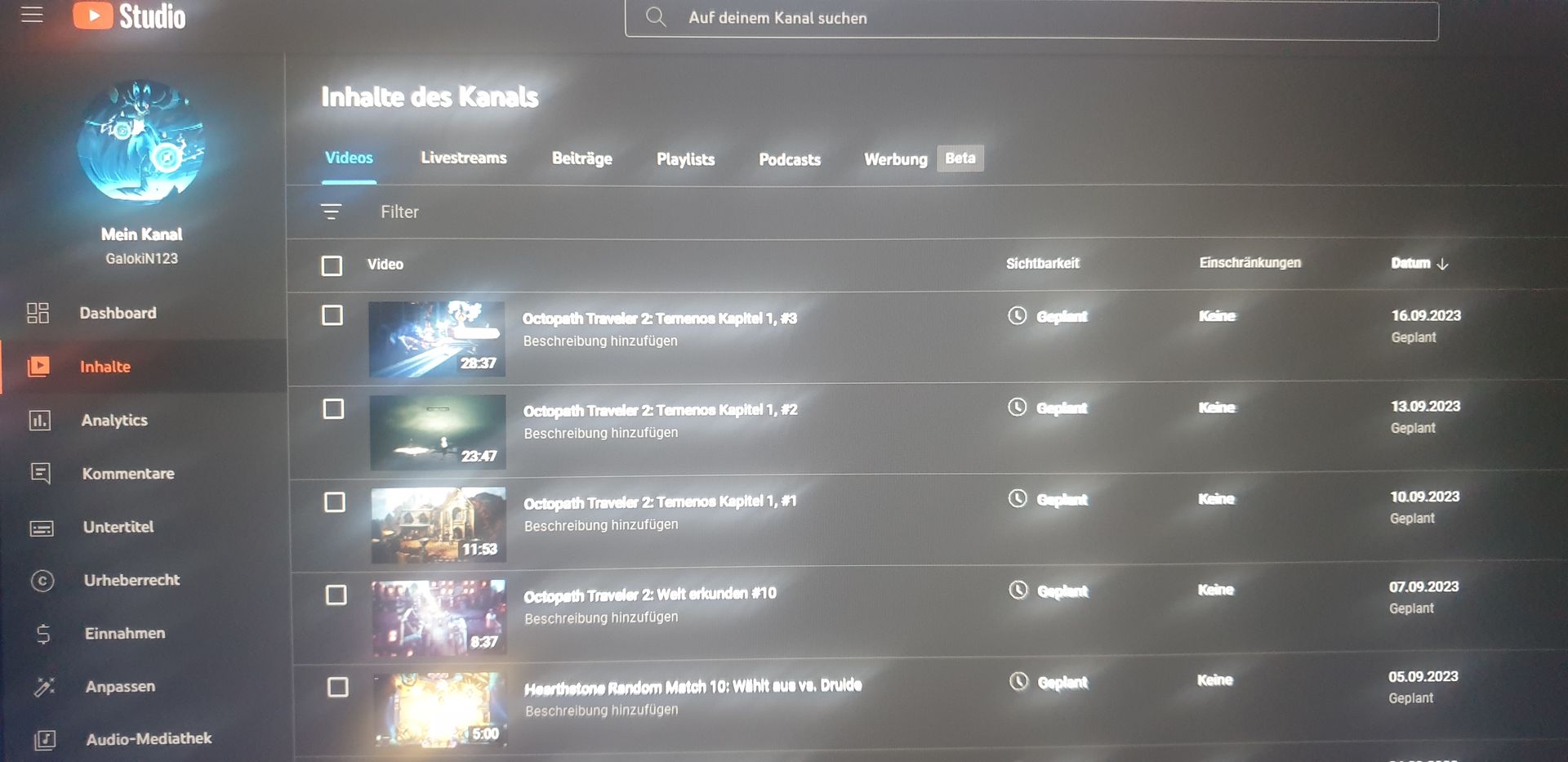Toggle the select-all videos checkbox

332,265
